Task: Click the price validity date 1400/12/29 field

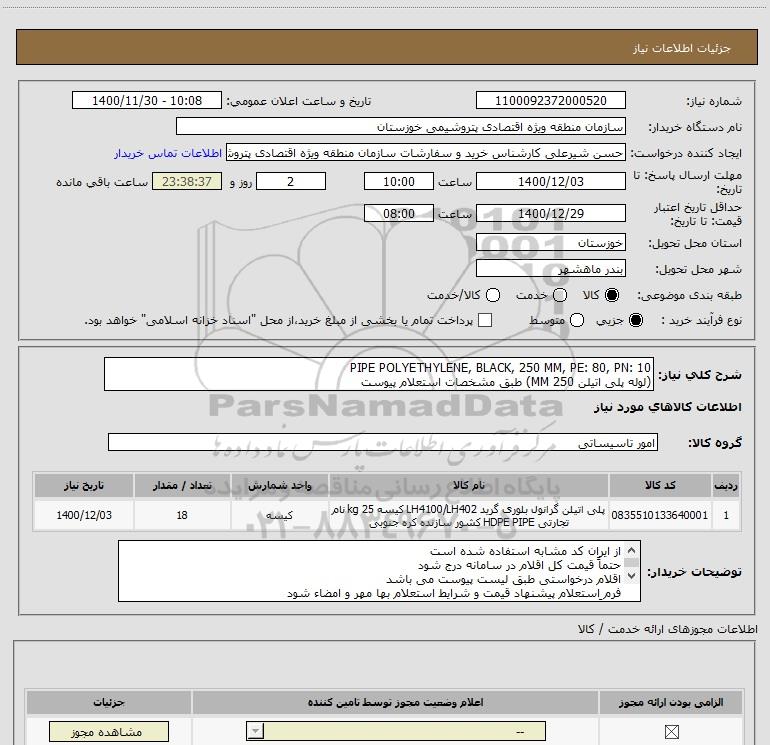Action: [x=550, y=213]
